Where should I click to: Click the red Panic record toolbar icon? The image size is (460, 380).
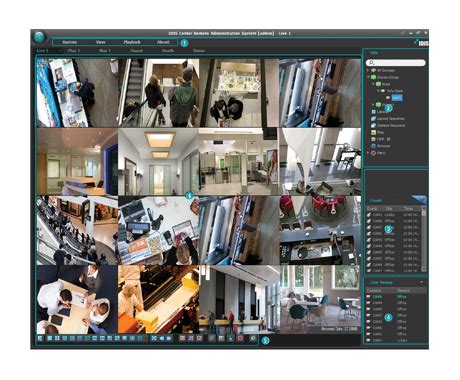(240, 338)
